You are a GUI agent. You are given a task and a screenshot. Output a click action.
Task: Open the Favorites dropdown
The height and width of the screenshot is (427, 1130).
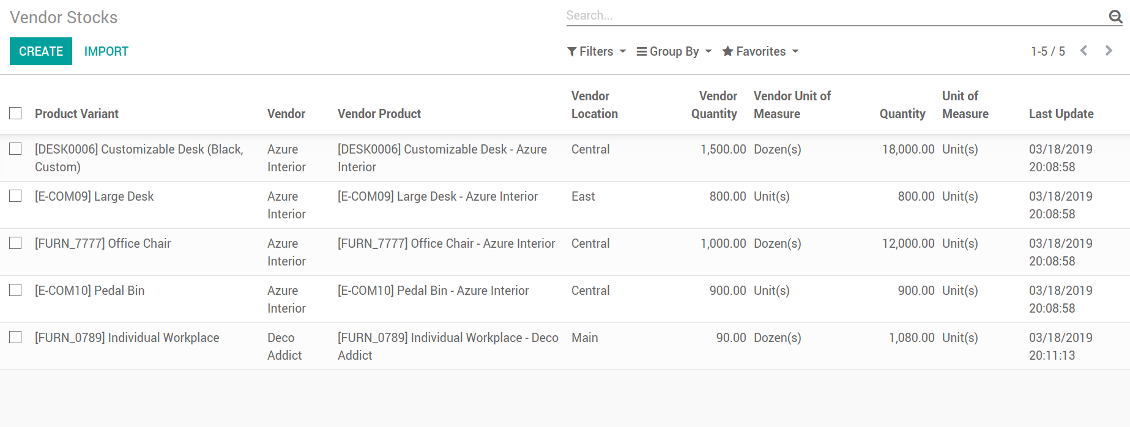760,51
